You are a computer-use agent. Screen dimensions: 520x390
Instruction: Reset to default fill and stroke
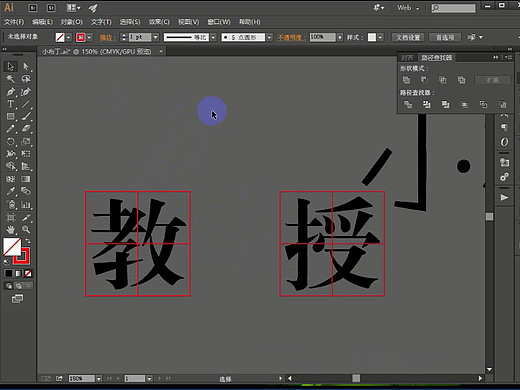[x=7, y=262]
